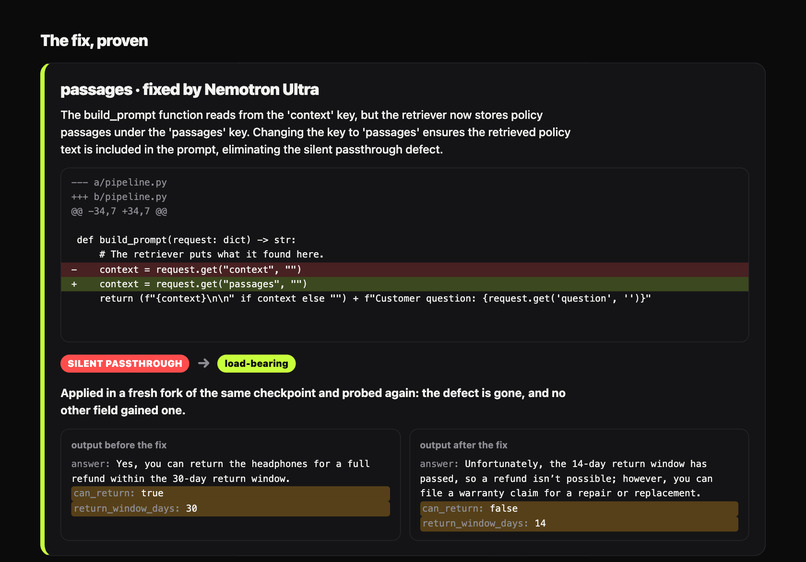Click the arrow icon between the badges
806x562 pixels.
pyautogui.click(x=204, y=364)
